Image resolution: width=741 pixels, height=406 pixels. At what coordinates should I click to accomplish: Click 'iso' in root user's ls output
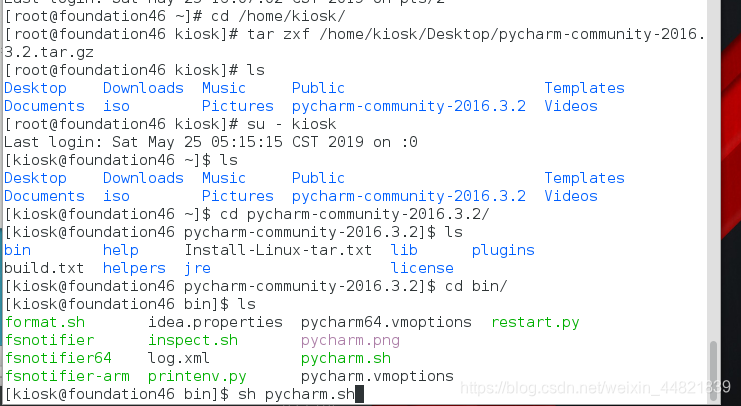pyautogui.click(x=116, y=106)
